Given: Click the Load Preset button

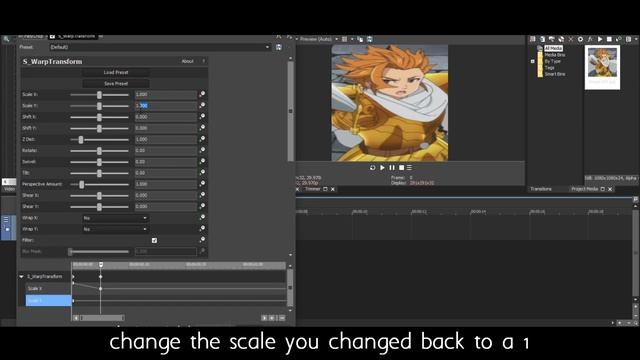Looking at the screenshot, I should click(116, 72).
